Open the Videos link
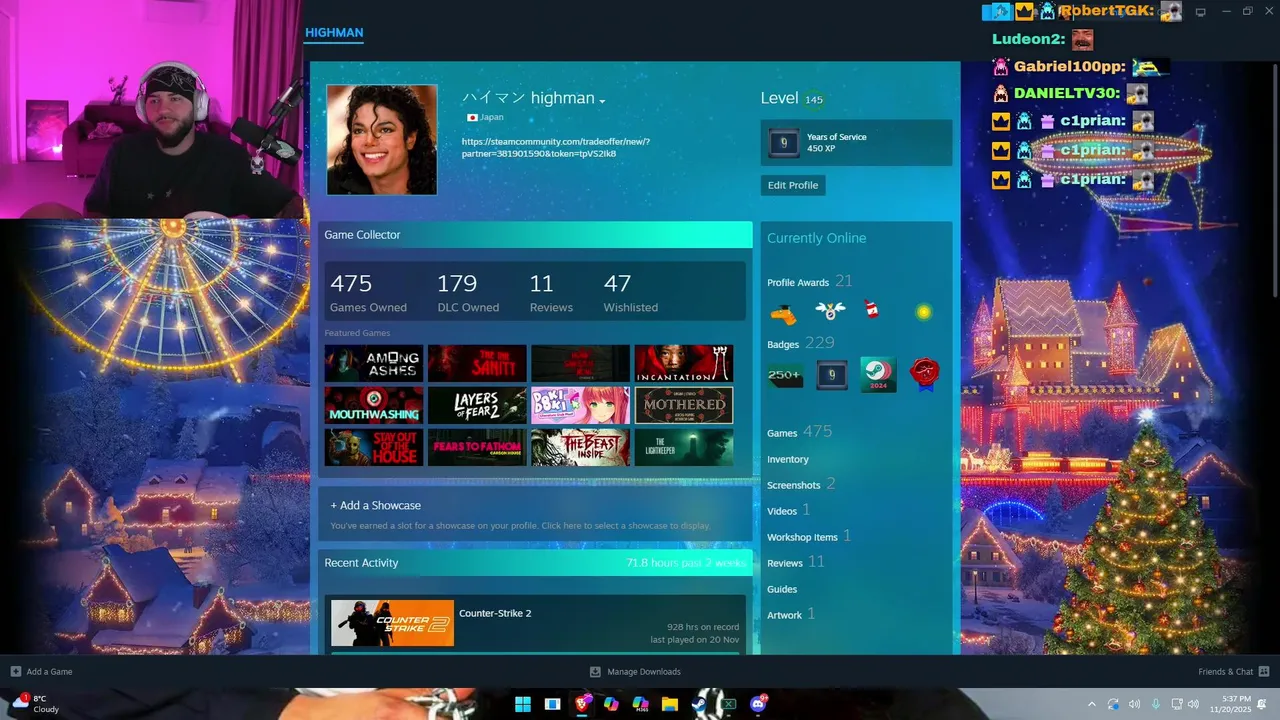This screenshot has height=720, width=1280. tap(788, 510)
